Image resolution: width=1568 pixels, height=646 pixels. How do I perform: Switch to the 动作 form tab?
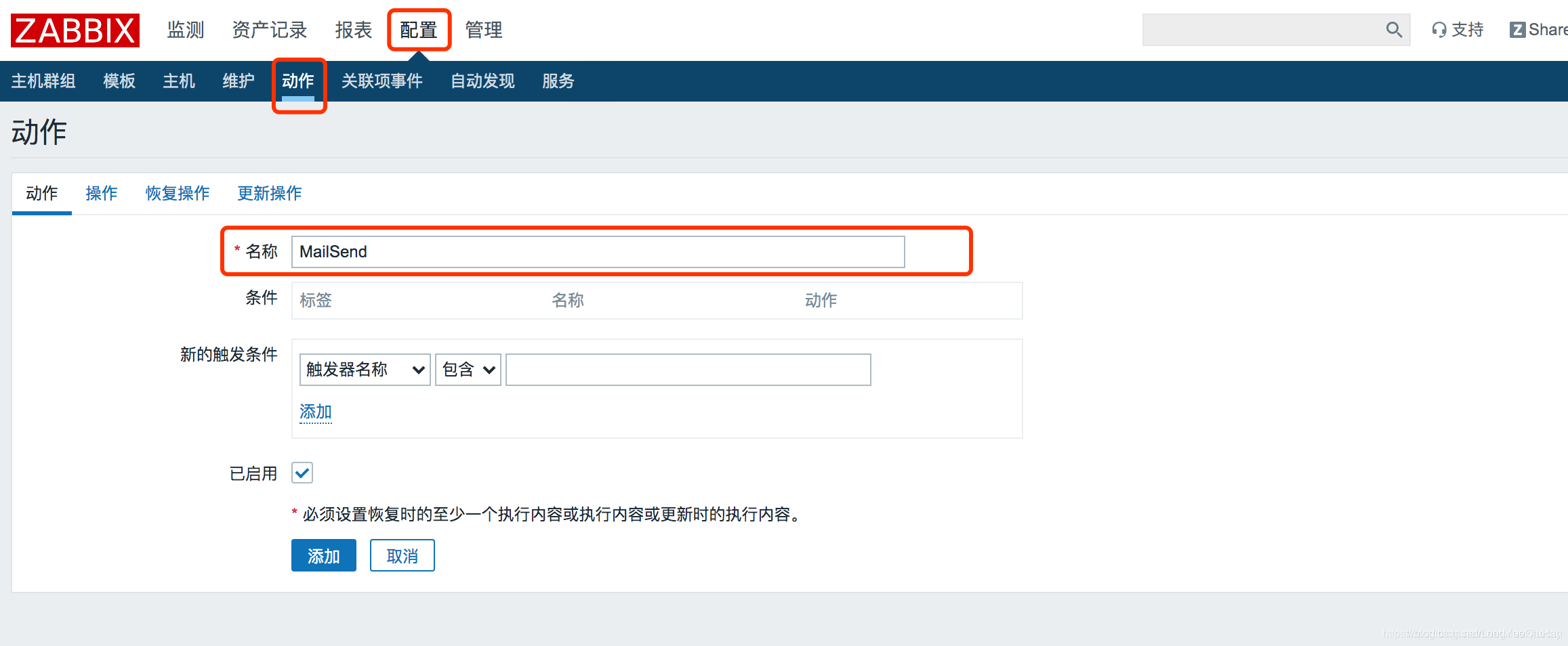coord(42,194)
